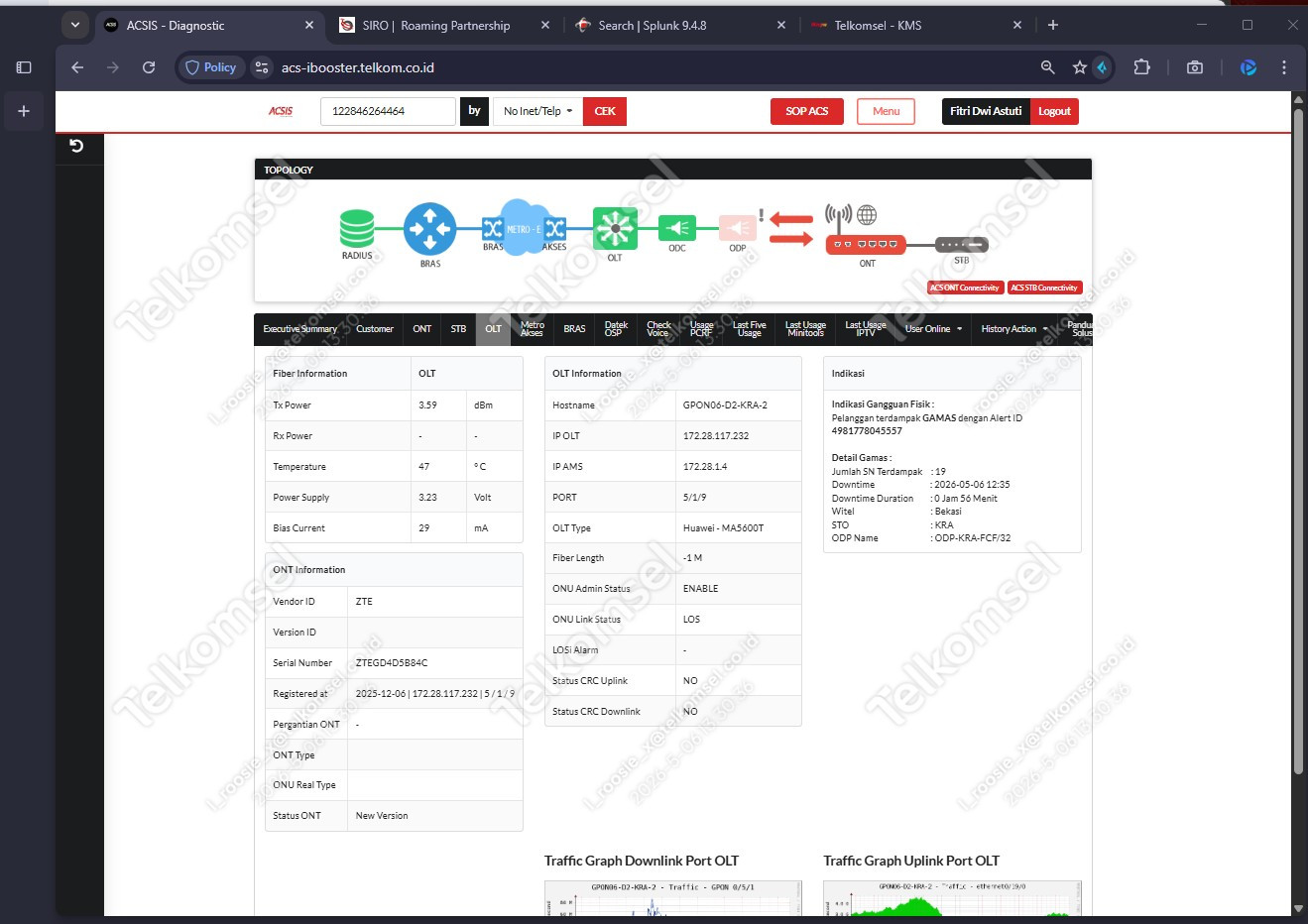1308x924 pixels.
Task: Open the browser extensions puzzle icon
Action: pyautogui.click(x=1141, y=67)
